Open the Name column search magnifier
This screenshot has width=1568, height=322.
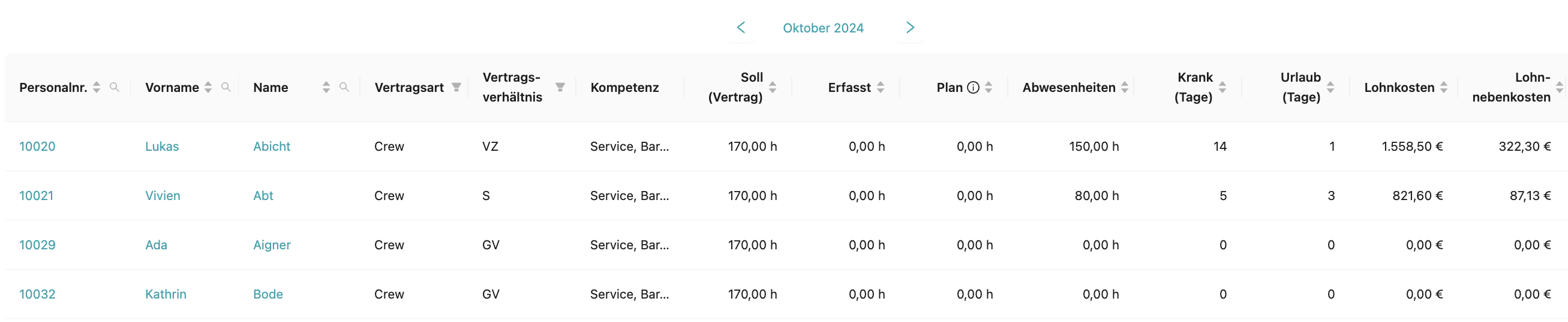(x=344, y=87)
